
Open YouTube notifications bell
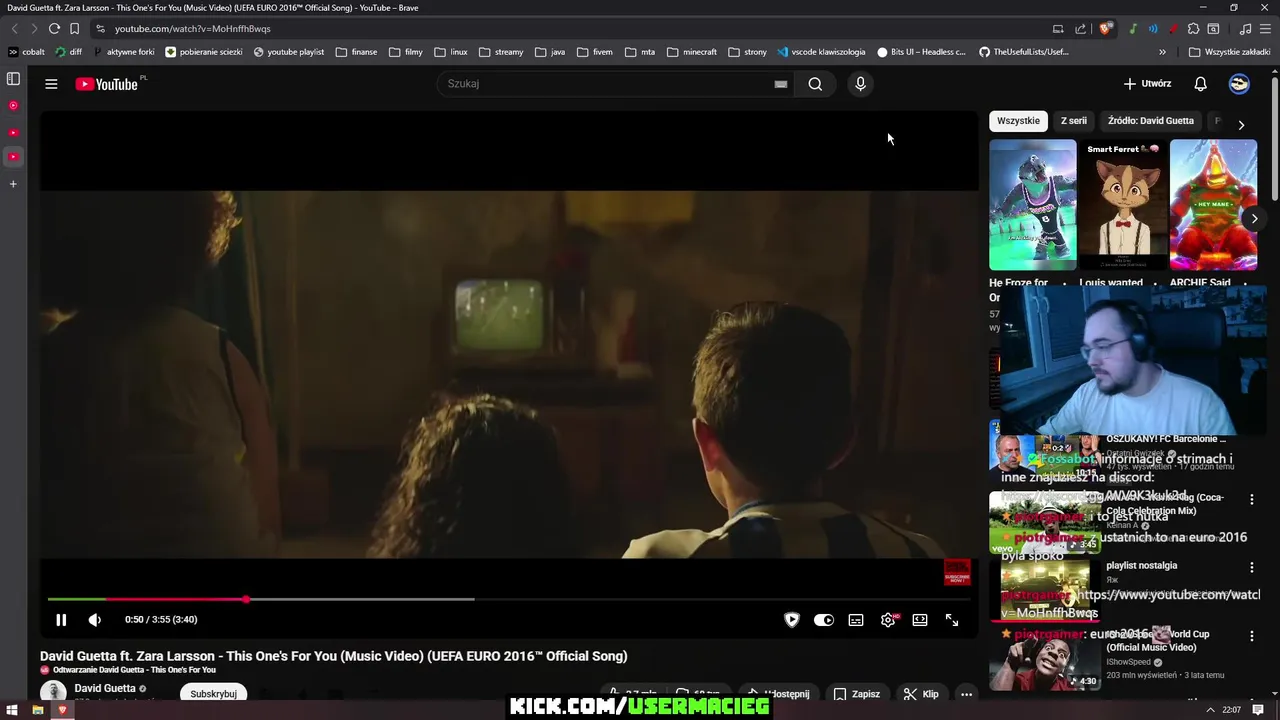pos(1200,84)
